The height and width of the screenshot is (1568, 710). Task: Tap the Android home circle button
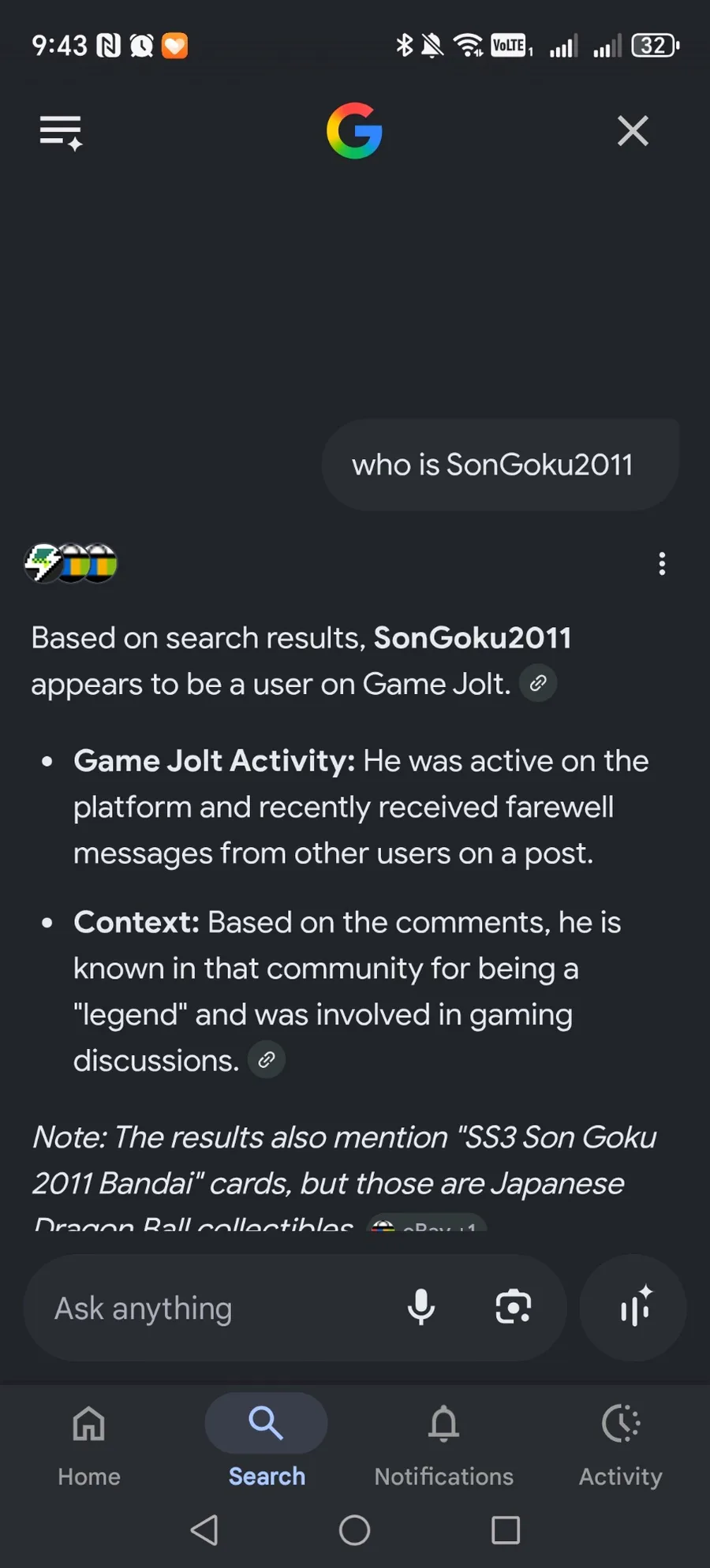(x=354, y=1530)
